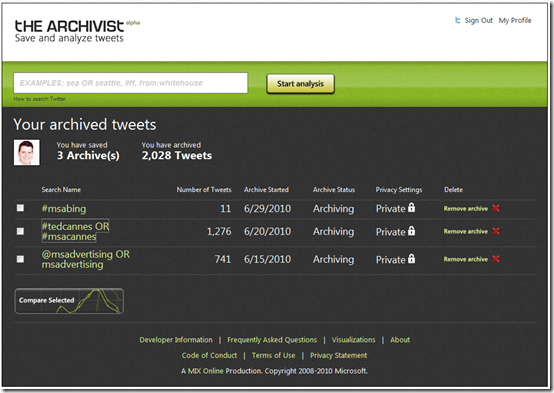Click the Delete column header
554x393 pixels.
453,190
